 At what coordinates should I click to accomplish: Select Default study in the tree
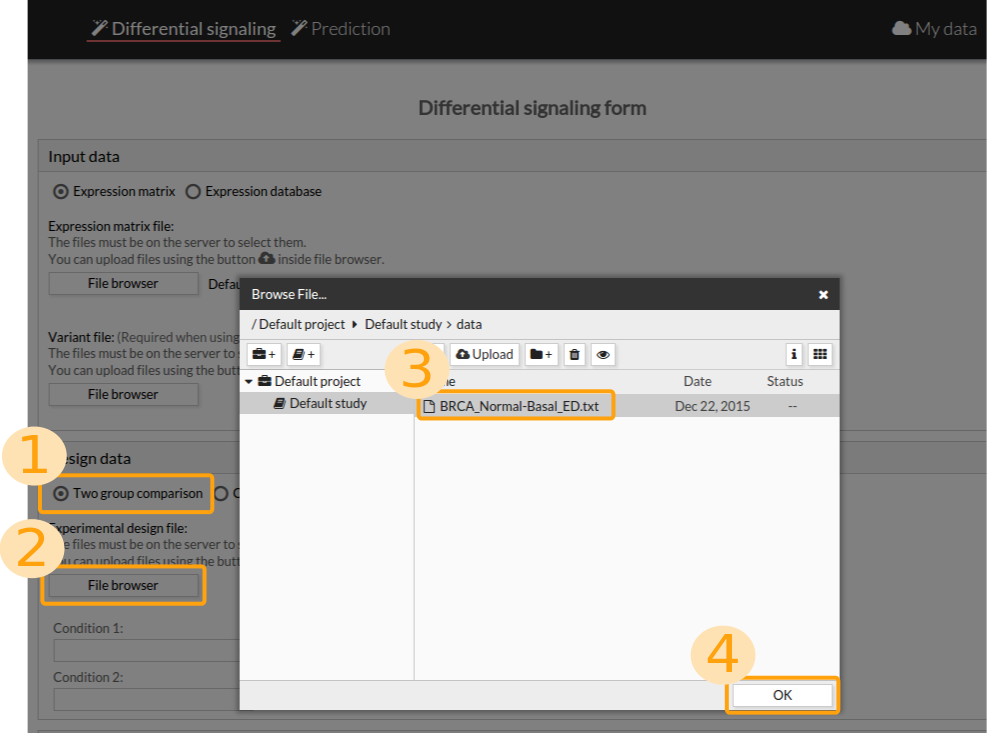tap(327, 404)
